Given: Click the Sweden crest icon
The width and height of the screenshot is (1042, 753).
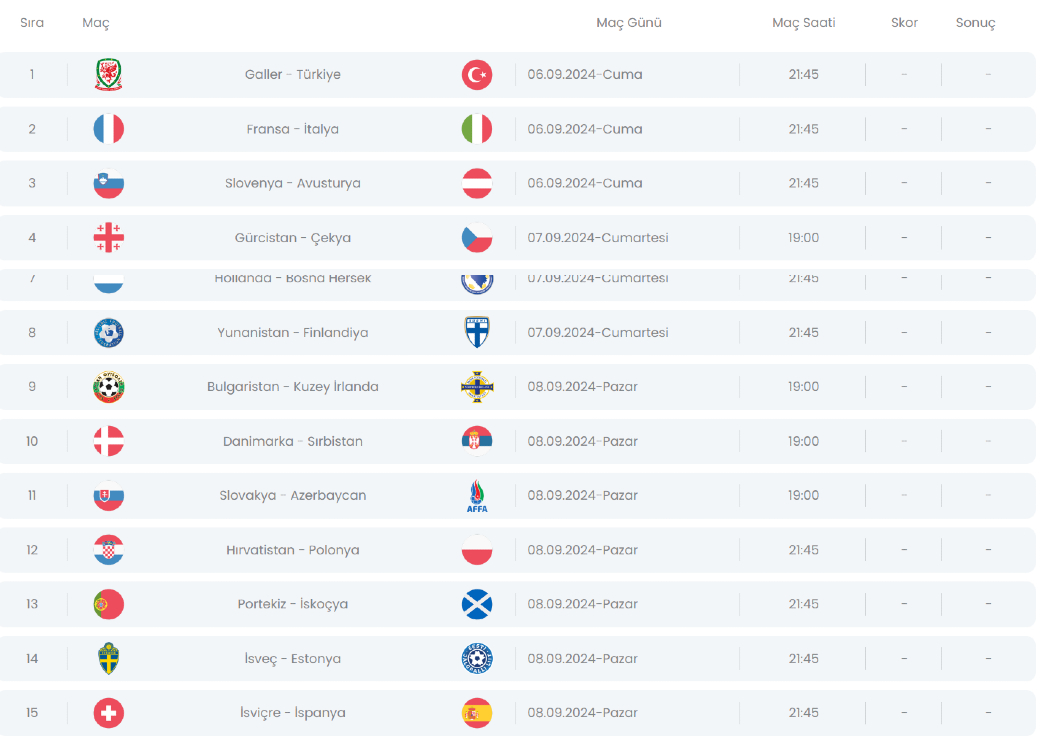Looking at the screenshot, I should coord(108,659).
